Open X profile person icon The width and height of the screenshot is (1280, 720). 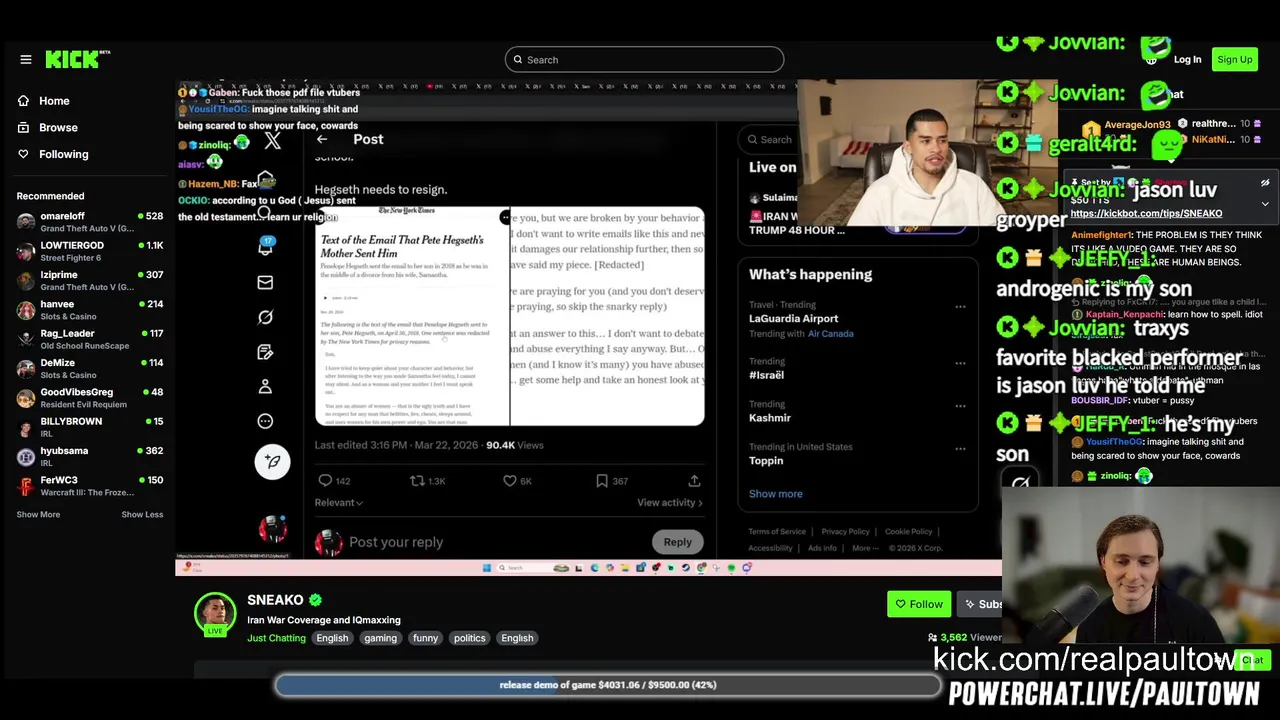point(265,386)
